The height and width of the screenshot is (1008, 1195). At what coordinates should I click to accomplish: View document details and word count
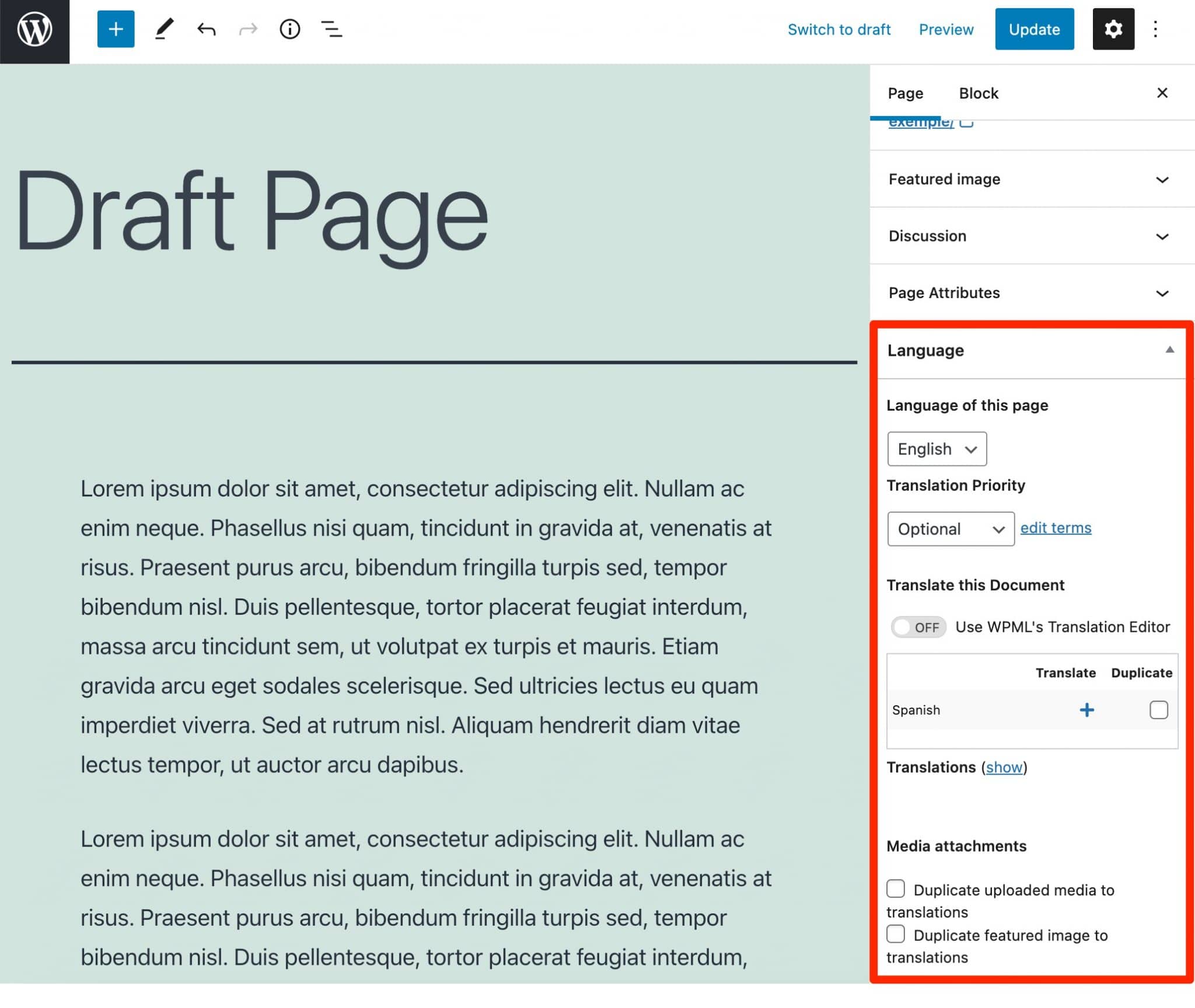click(x=290, y=29)
